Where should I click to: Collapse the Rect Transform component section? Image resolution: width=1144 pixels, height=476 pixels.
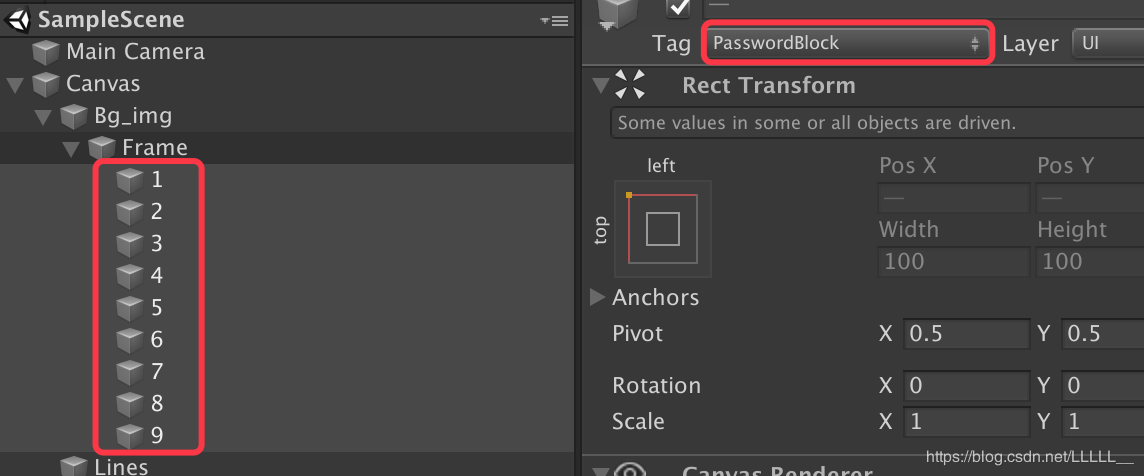599,85
